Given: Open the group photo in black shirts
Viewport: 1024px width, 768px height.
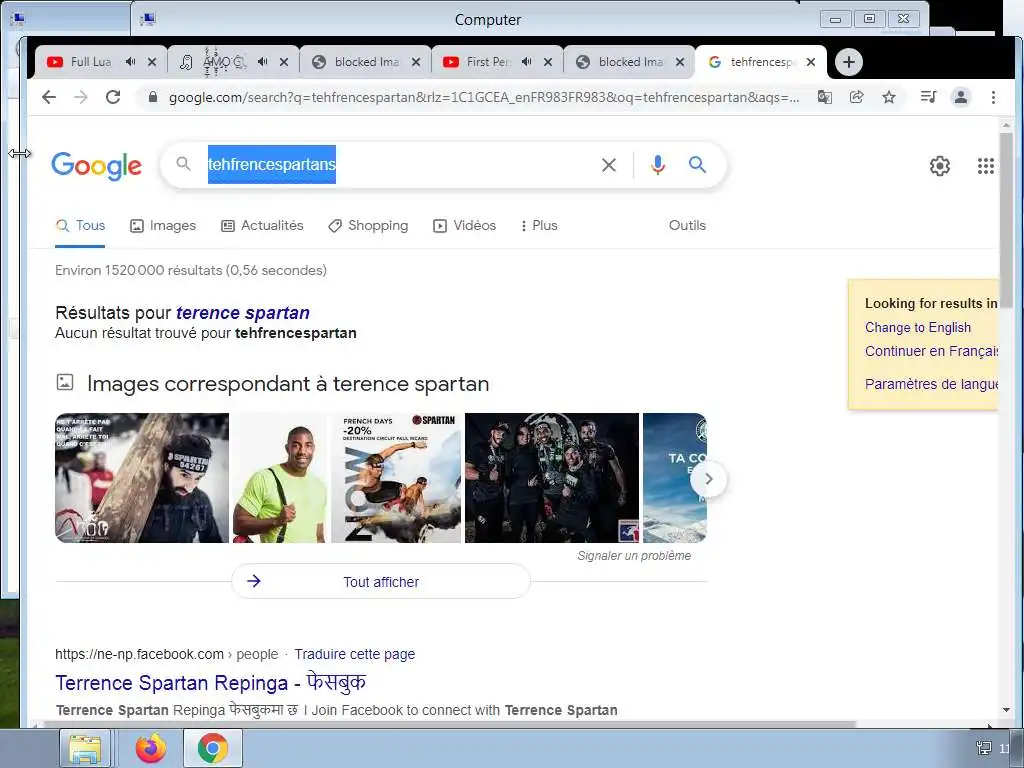Looking at the screenshot, I should click(x=552, y=478).
